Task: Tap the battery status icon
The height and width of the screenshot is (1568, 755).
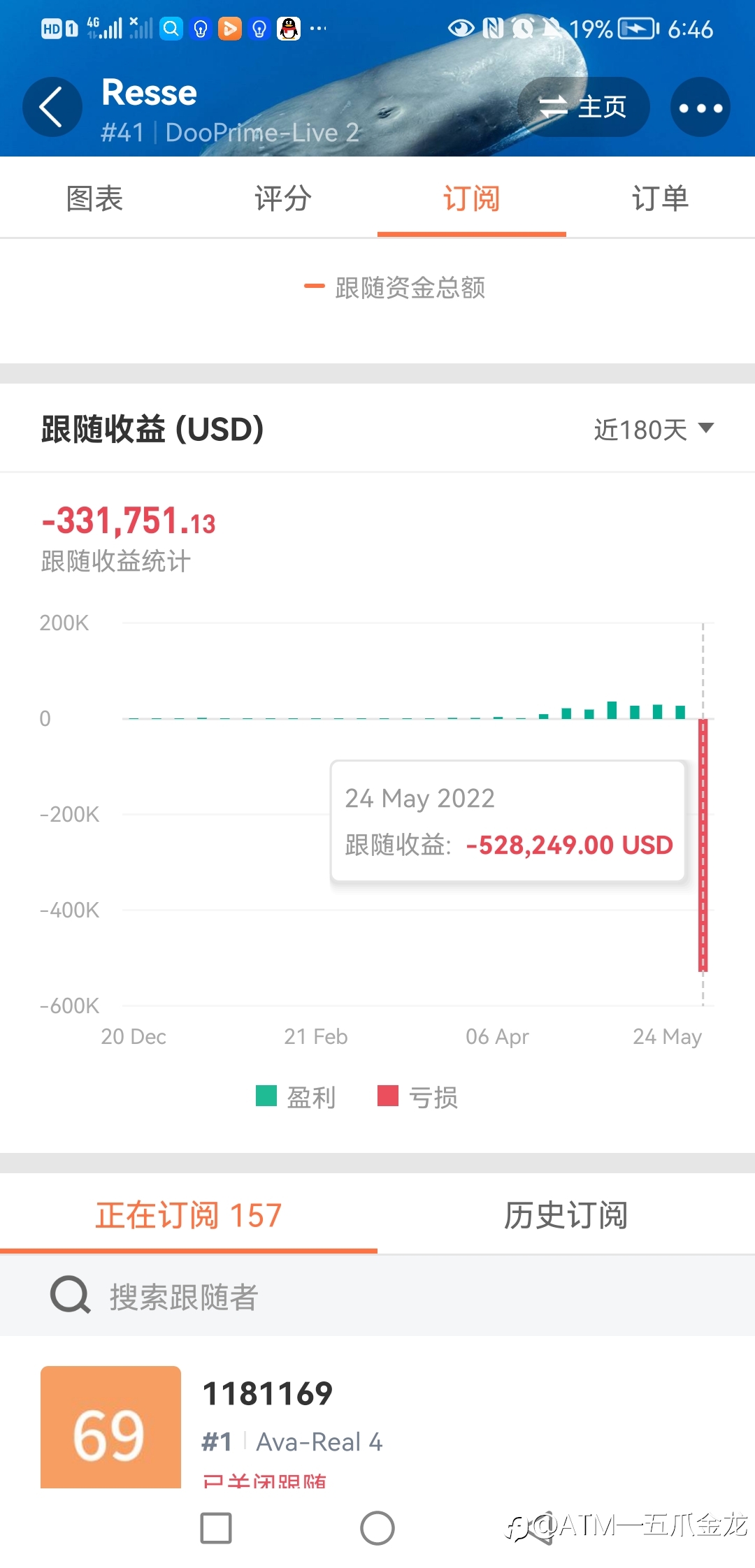Action: tap(638, 29)
